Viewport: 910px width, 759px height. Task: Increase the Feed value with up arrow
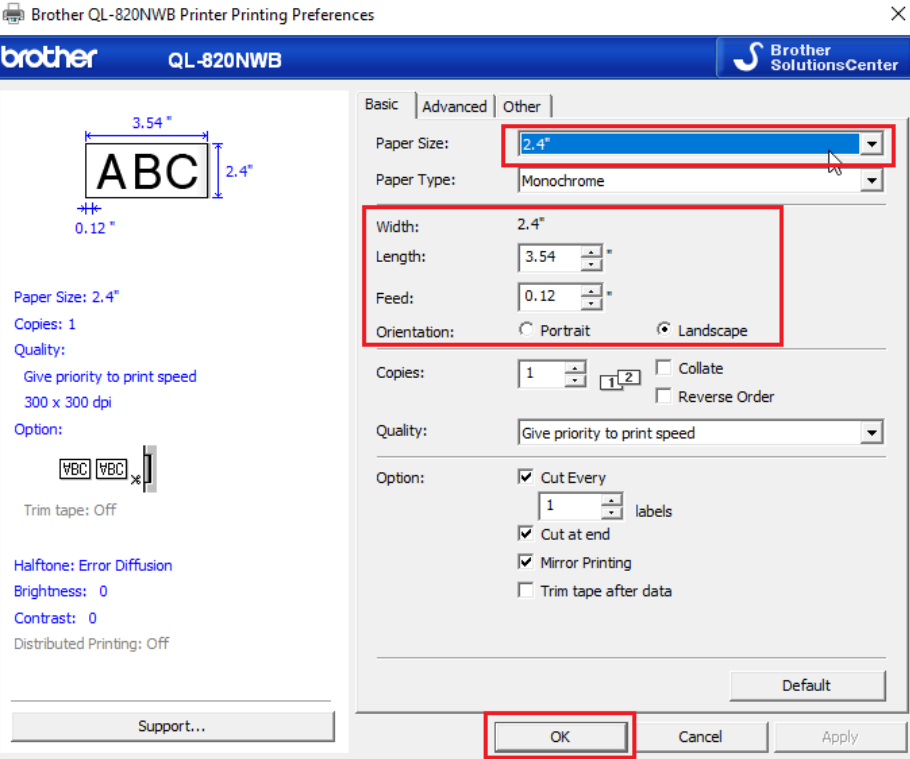click(x=591, y=291)
